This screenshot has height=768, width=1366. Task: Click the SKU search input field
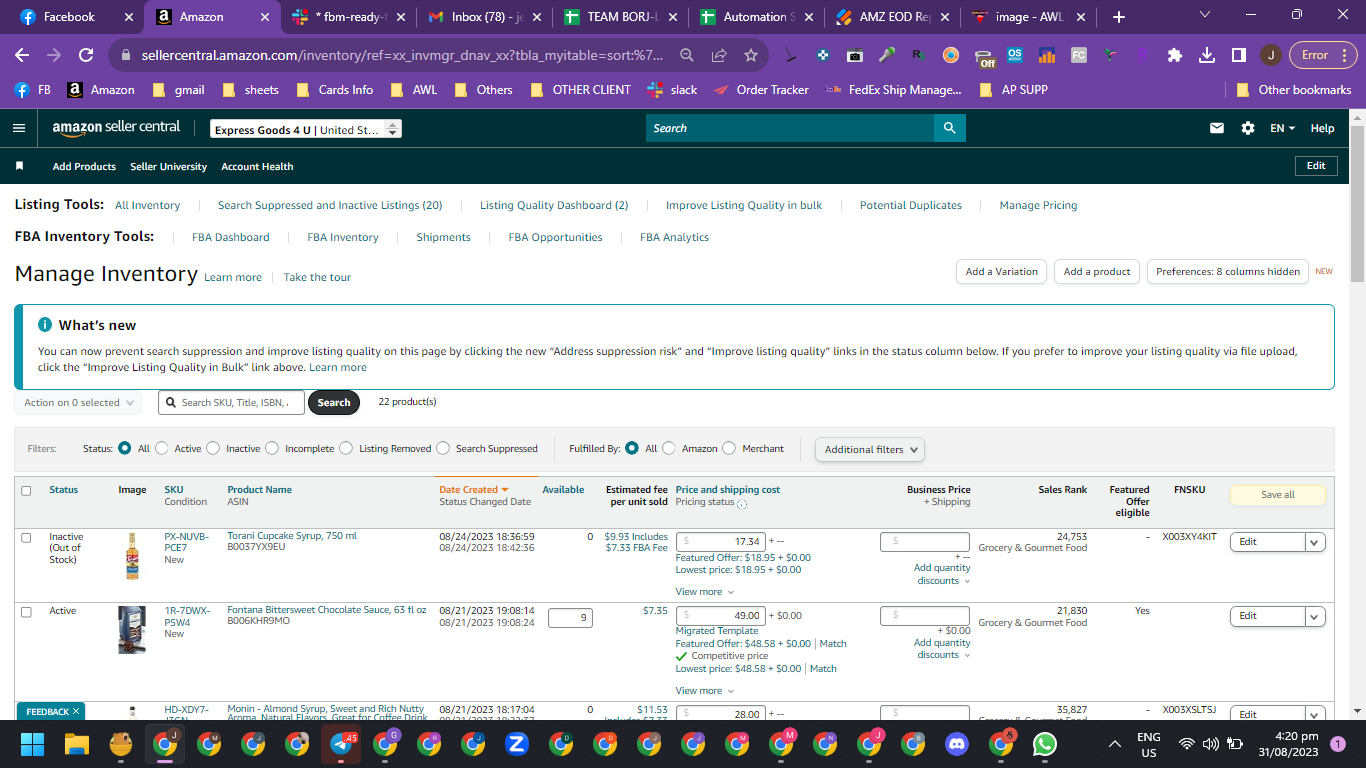tap(230, 403)
